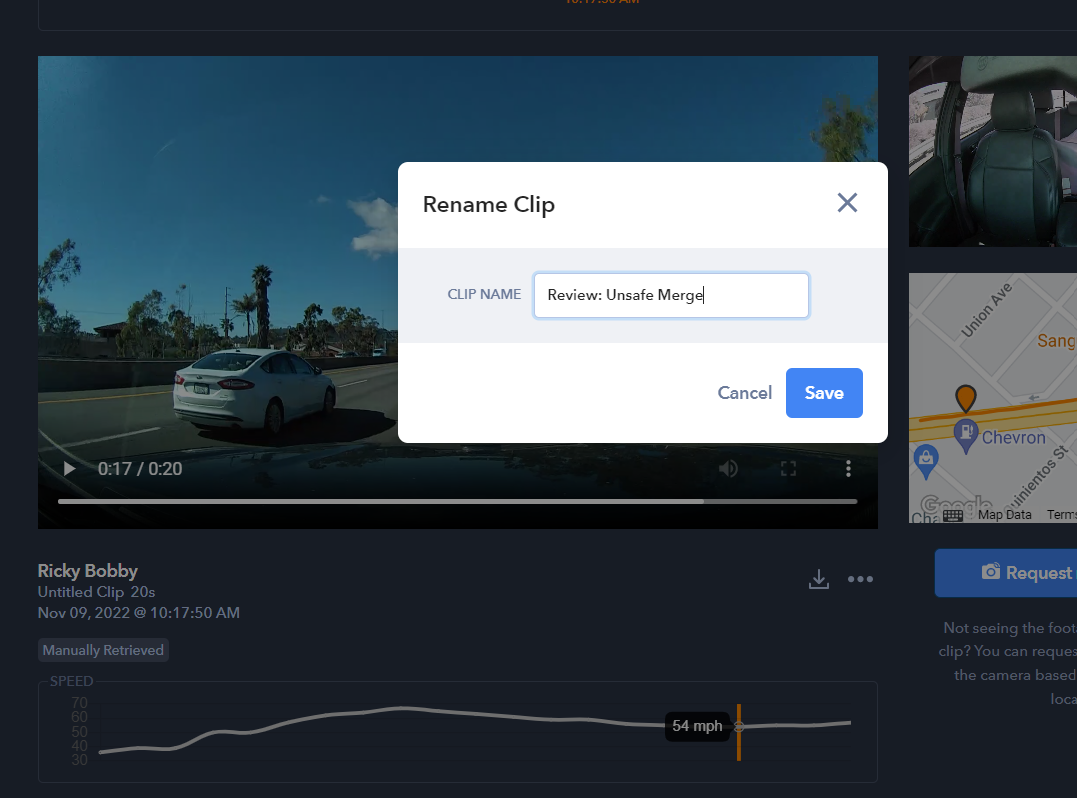The height and width of the screenshot is (798, 1077).
Task: Close the Rename Clip dialog
Action: [847, 203]
